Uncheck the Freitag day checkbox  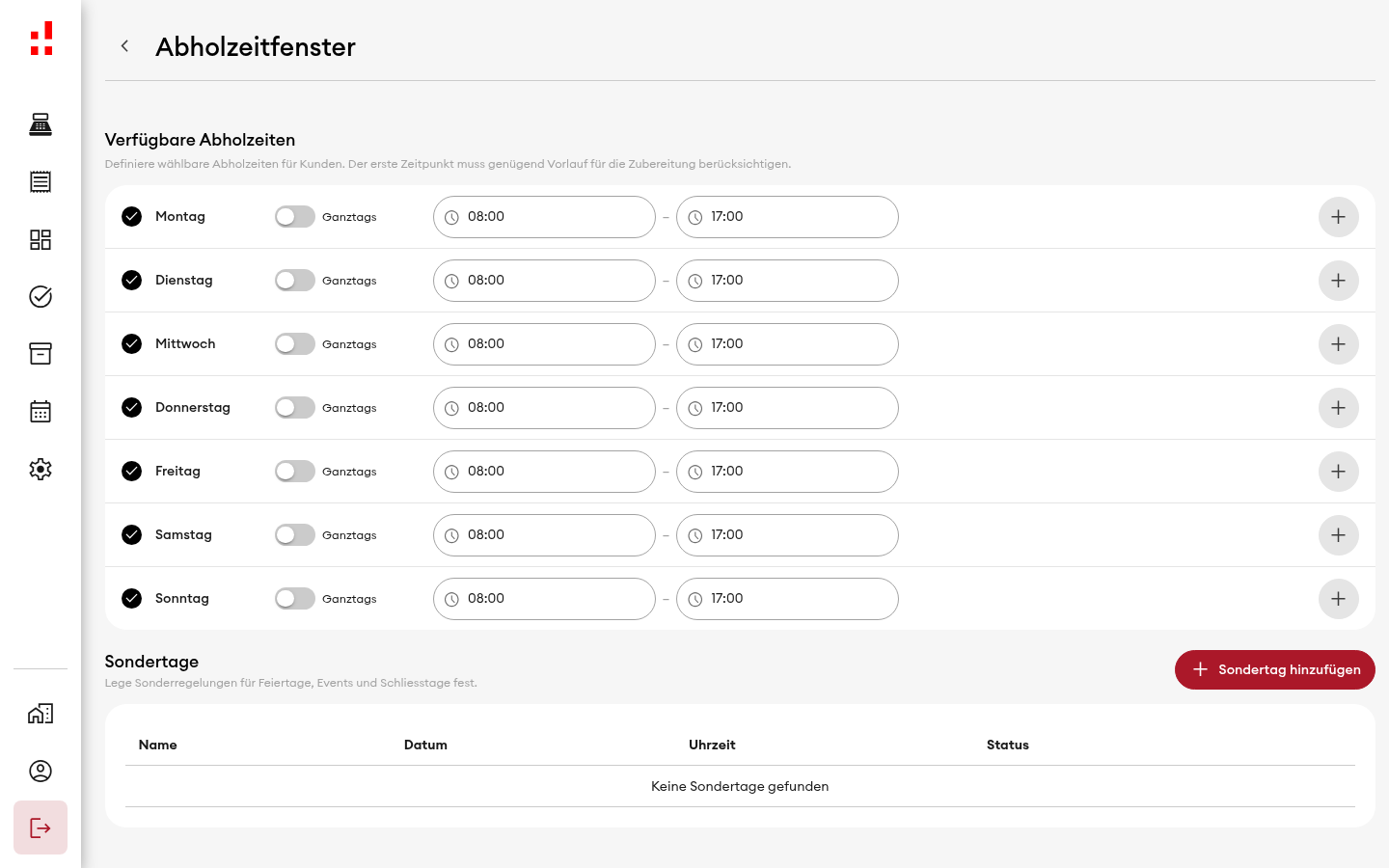tap(132, 471)
